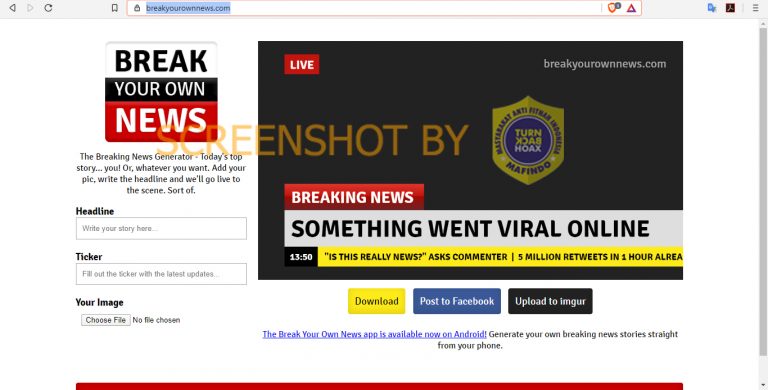The height and width of the screenshot is (390, 768).
Task: Open the browser hamburger menu
Action: pos(756,8)
